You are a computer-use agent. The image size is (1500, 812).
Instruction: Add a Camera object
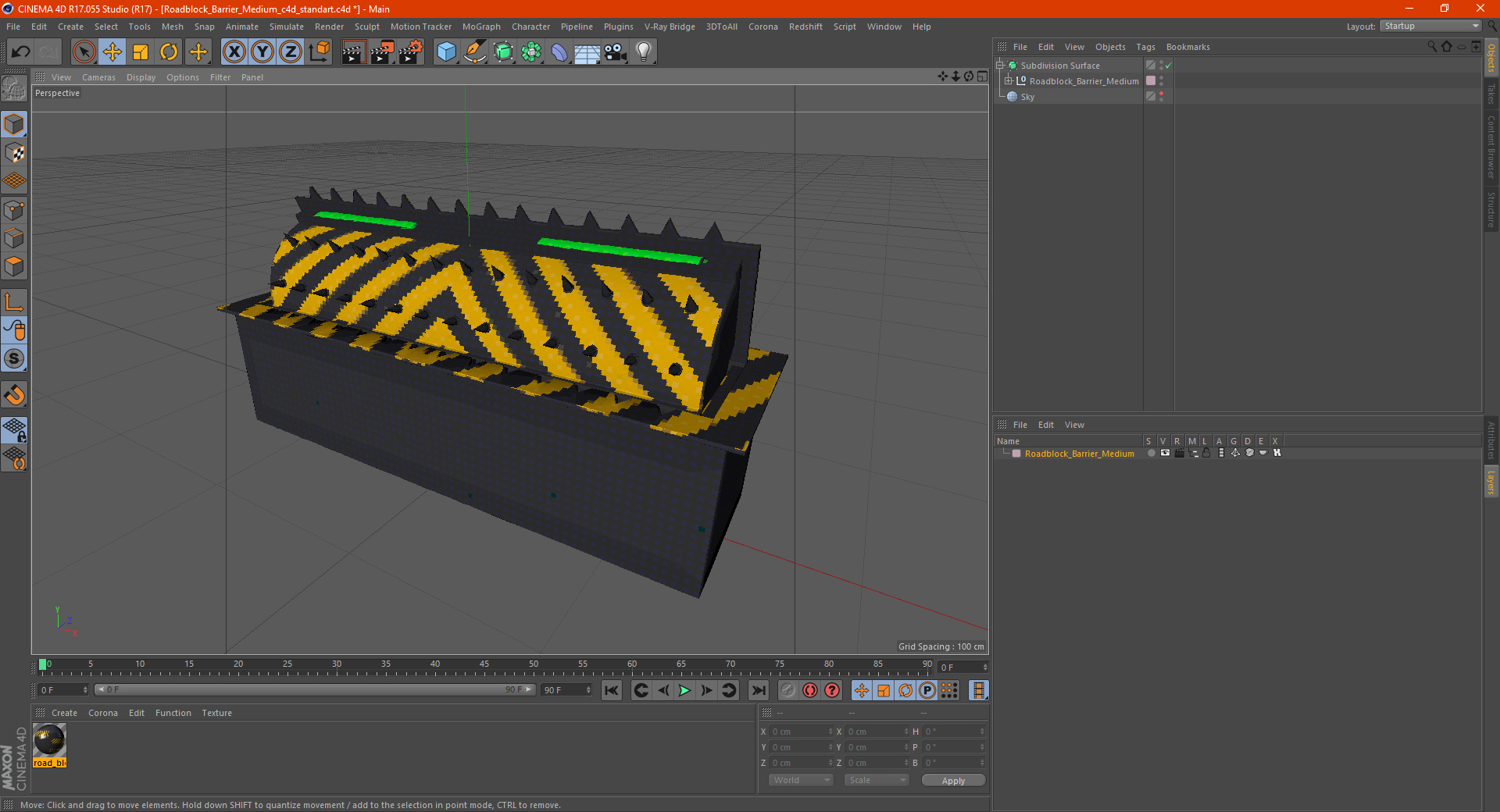coord(616,52)
